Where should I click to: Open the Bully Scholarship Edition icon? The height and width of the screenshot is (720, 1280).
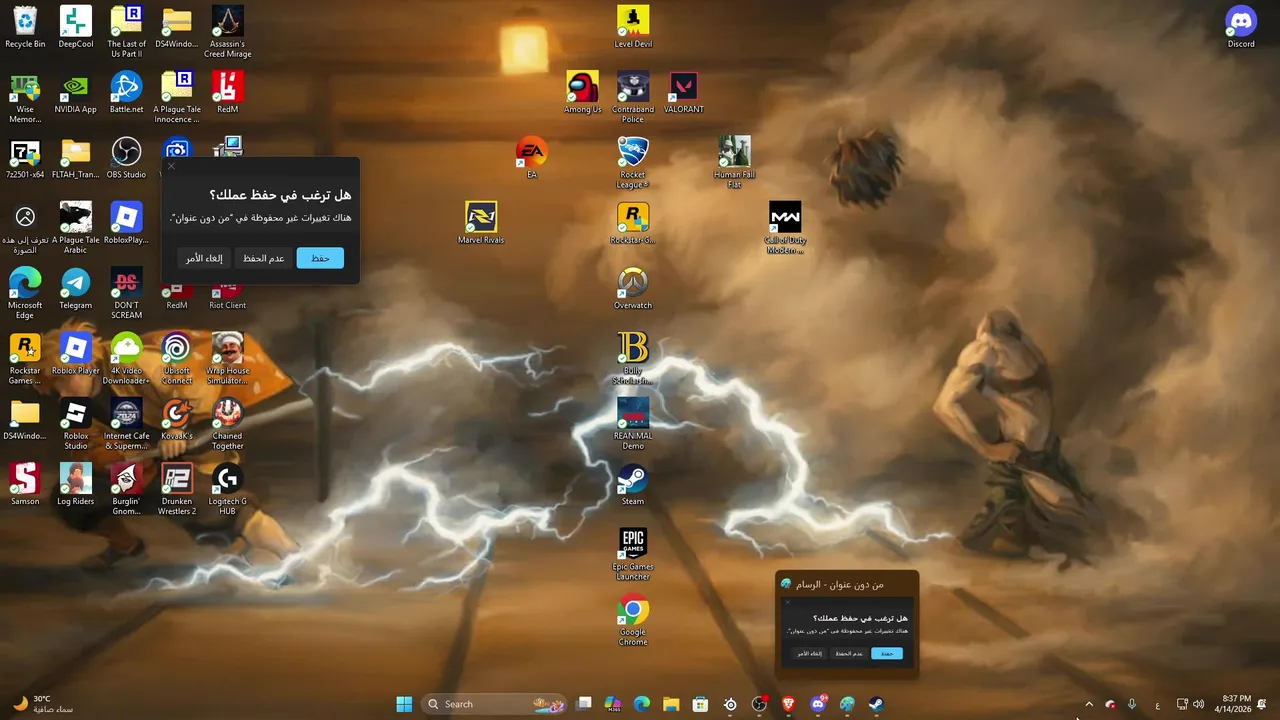[633, 359]
